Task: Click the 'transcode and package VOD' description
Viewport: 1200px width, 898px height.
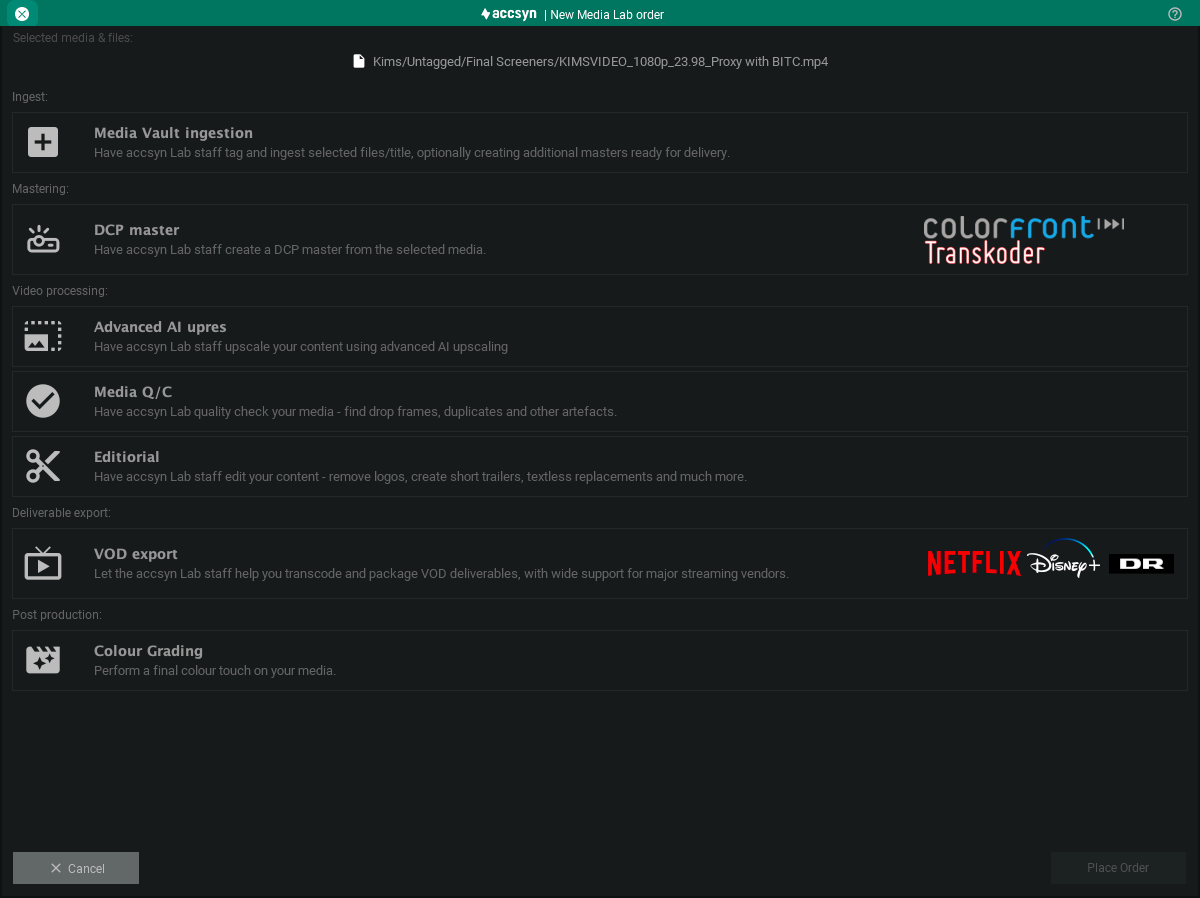Action: (441, 574)
